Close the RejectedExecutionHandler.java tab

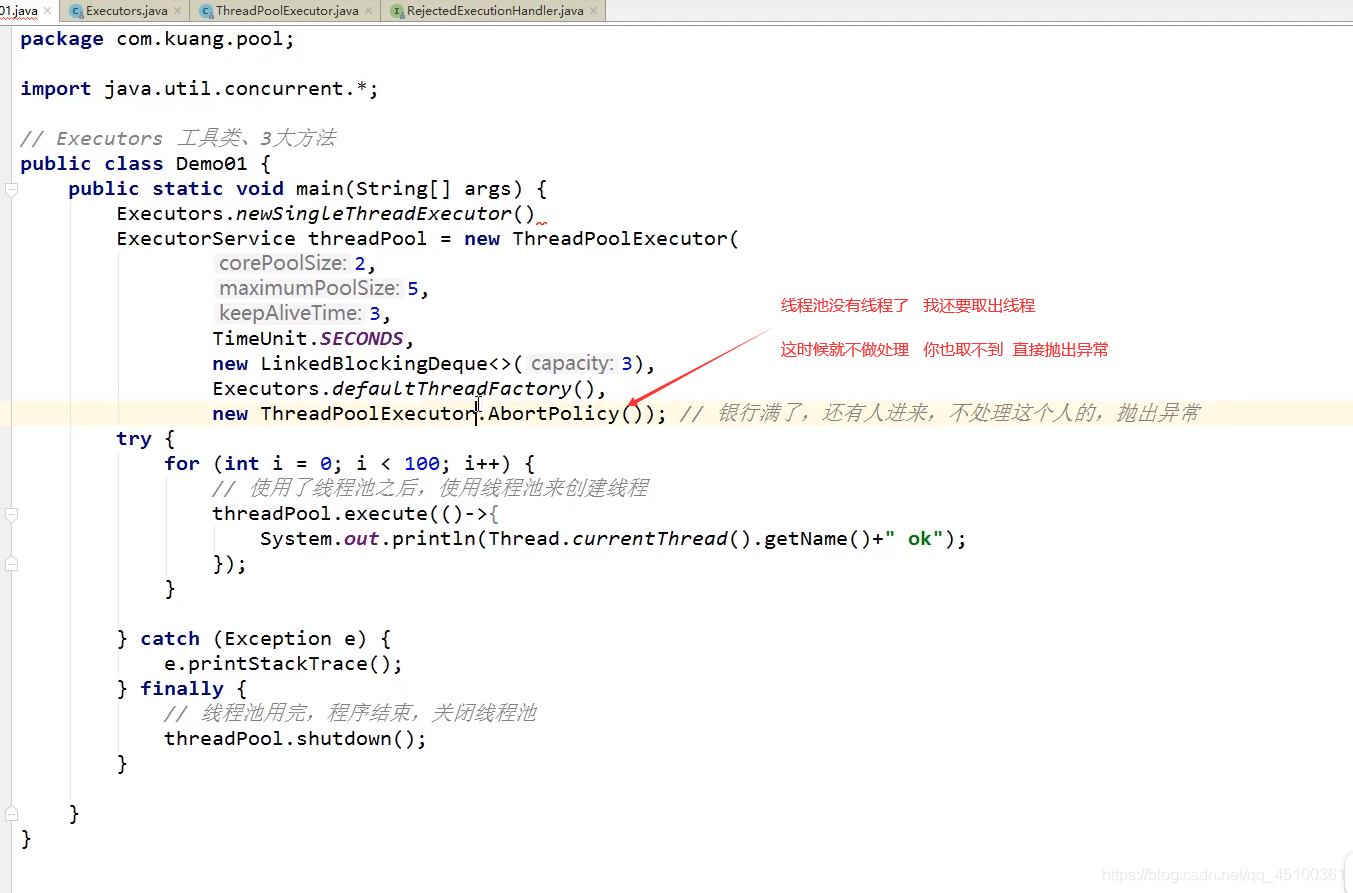tap(594, 11)
